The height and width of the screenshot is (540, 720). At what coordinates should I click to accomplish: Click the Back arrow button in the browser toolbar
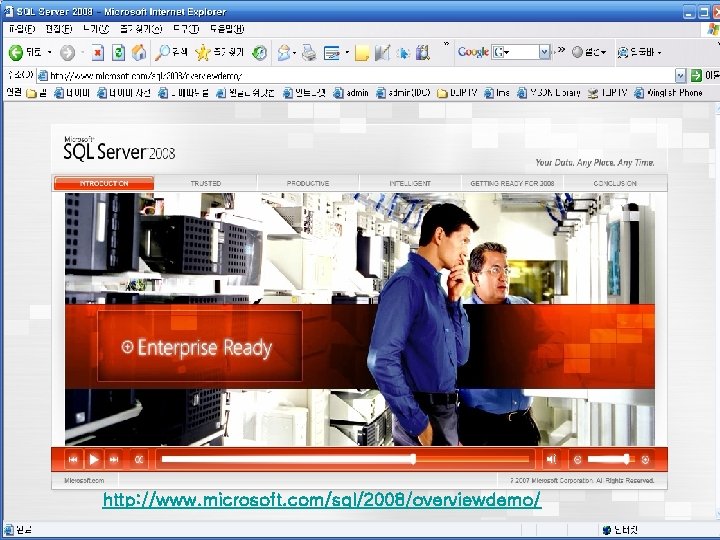(16, 53)
